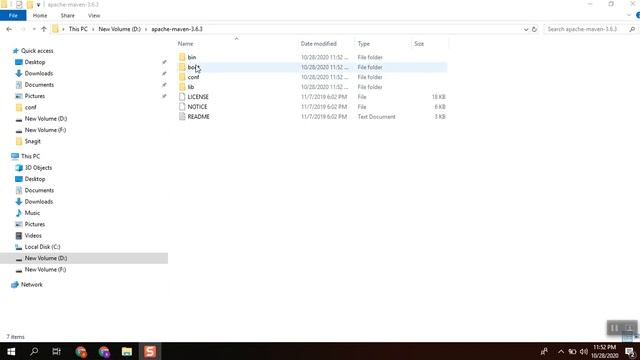Open Desktop under This PC
Screen dimensions: 640x360
tap(35, 179)
